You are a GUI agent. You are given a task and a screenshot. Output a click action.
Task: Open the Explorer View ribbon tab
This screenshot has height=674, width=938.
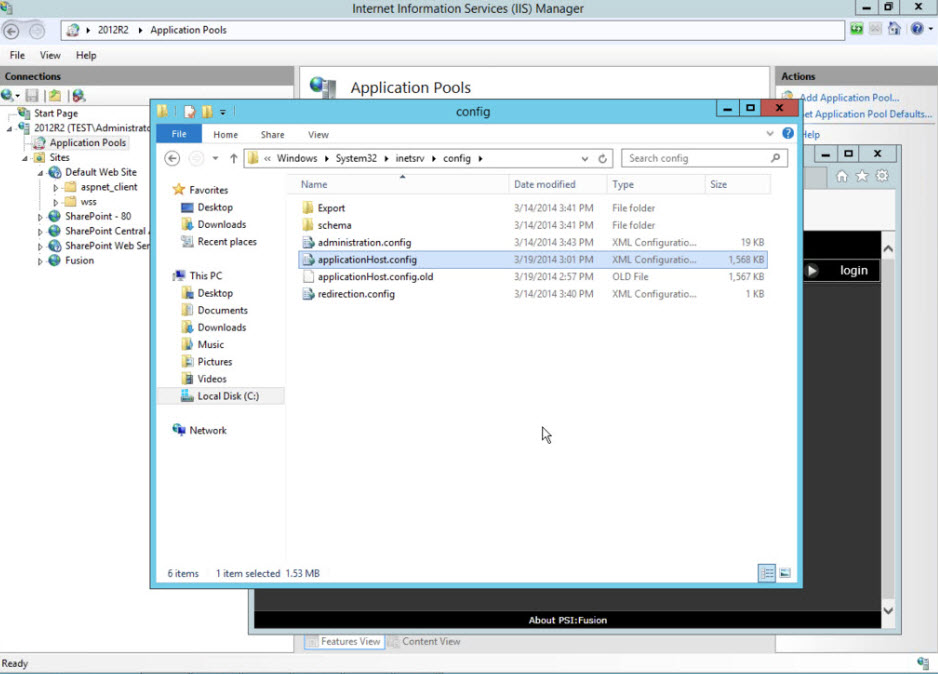318,135
